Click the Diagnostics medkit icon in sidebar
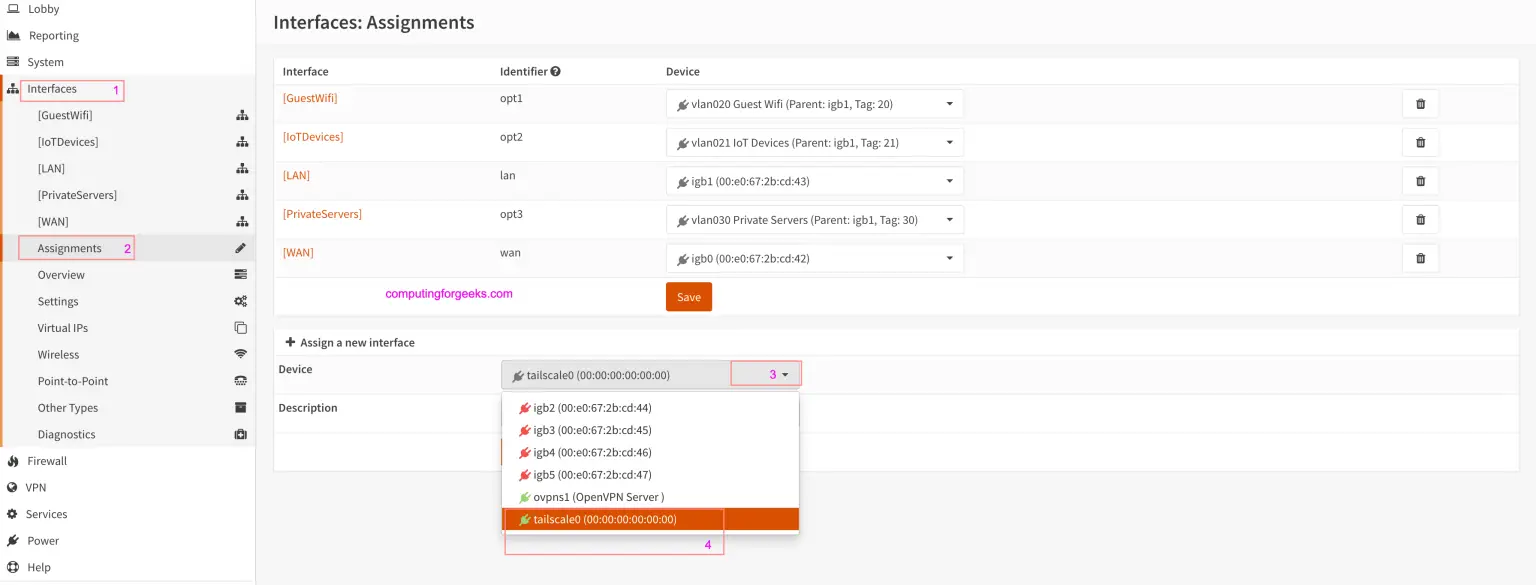The image size is (1536, 585). click(240, 435)
